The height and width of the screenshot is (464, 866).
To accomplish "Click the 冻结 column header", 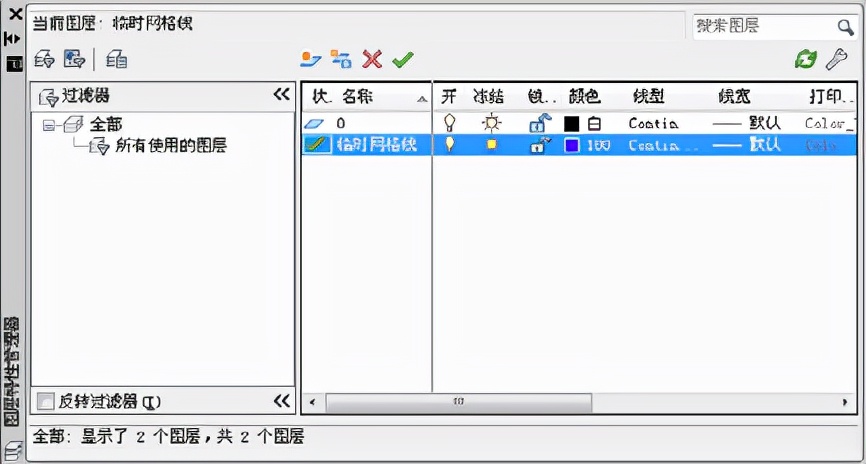I will [x=489, y=97].
